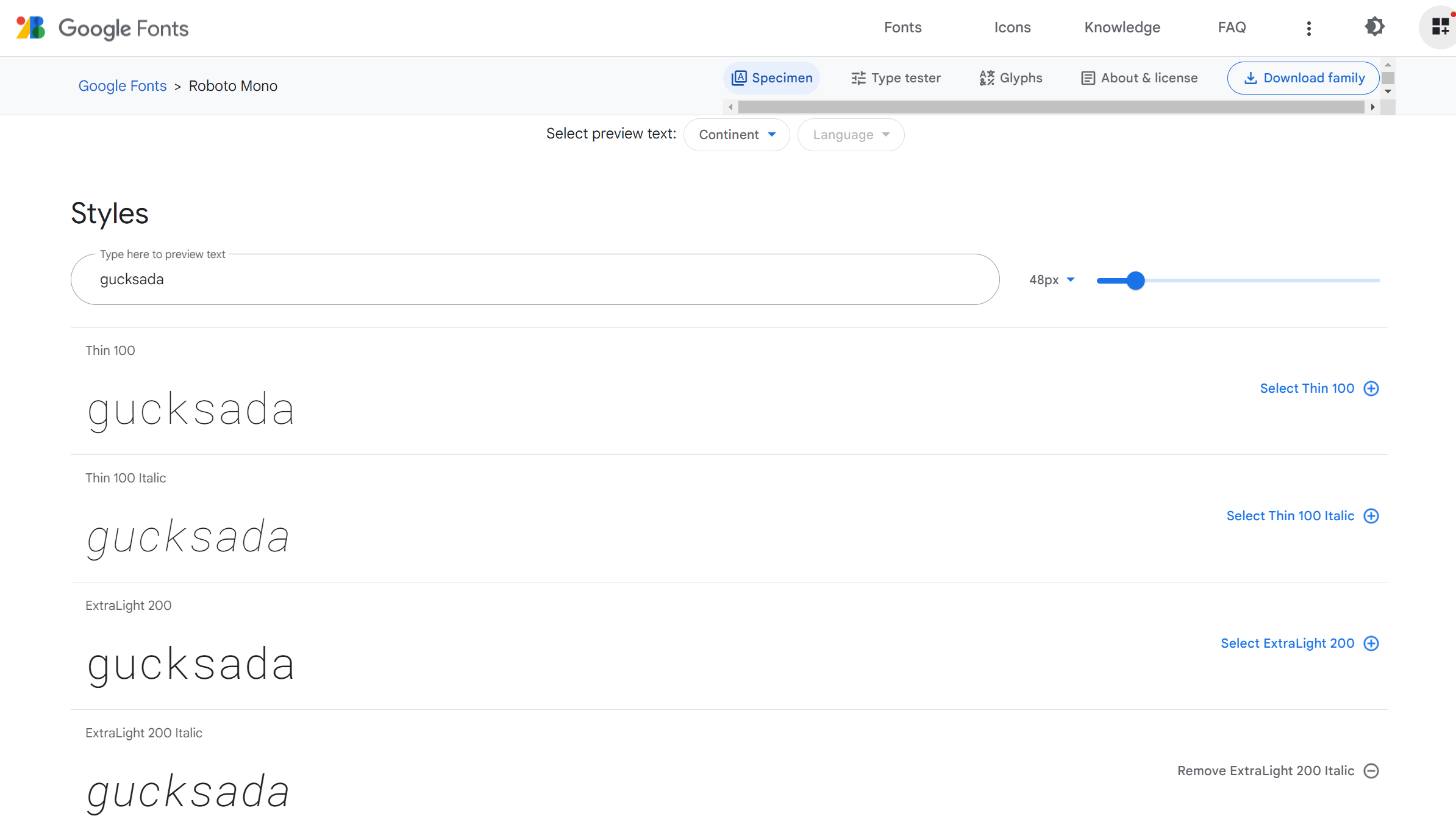The width and height of the screenshot is (1456, 827).
Task: Open the Glyphs tab
Action: [x=1011, y=78]
